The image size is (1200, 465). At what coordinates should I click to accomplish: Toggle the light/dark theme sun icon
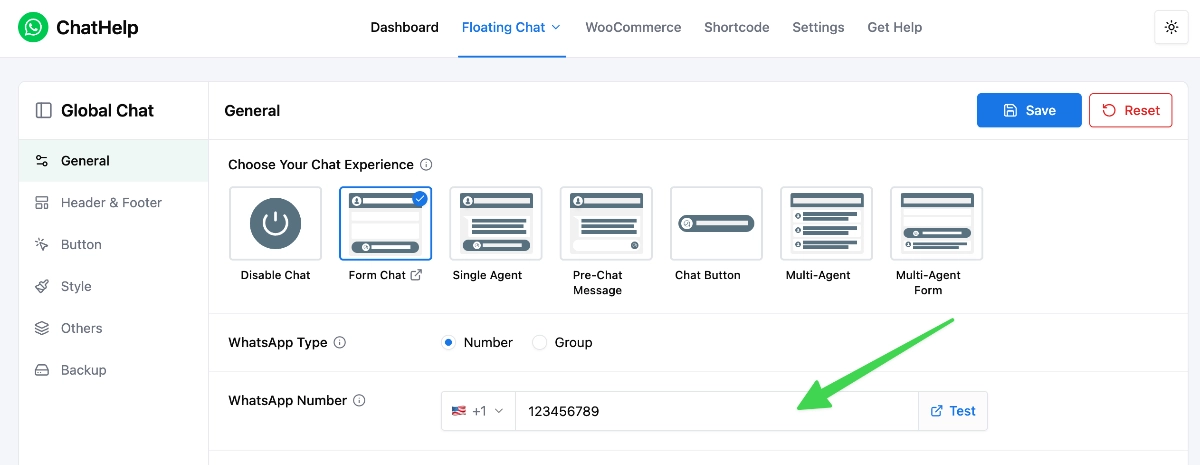(x=1171, y=28)
